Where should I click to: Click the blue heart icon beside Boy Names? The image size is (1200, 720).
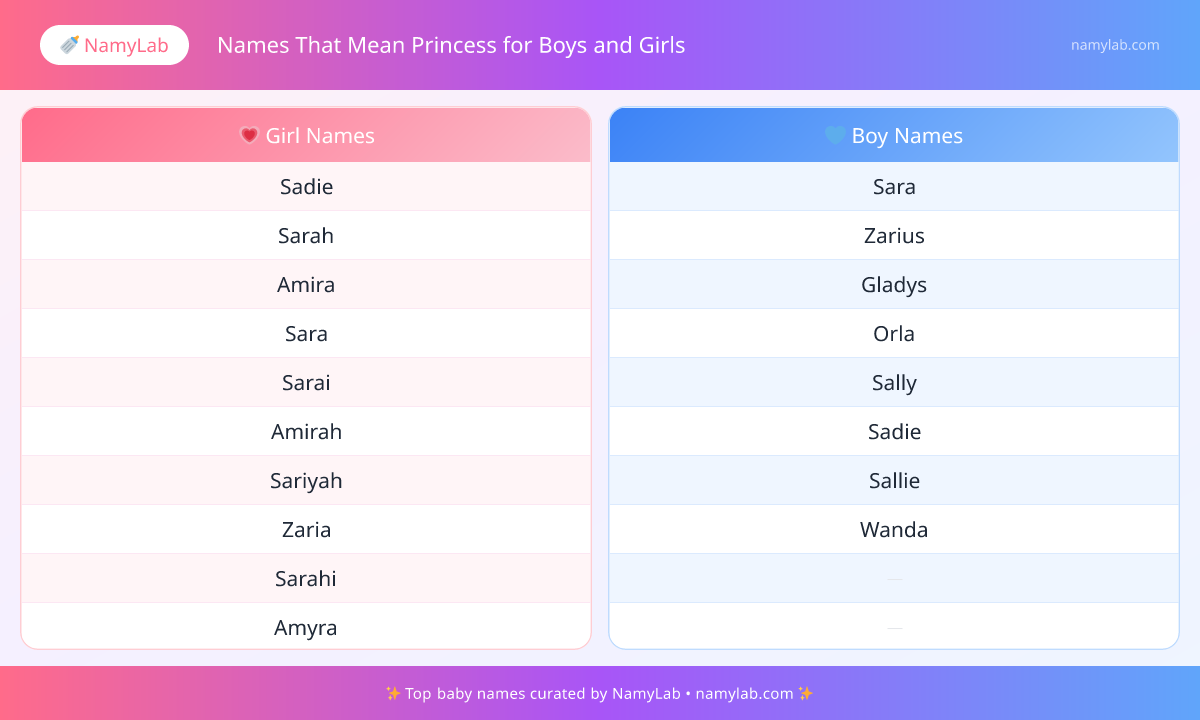click(x=835, y=135)
